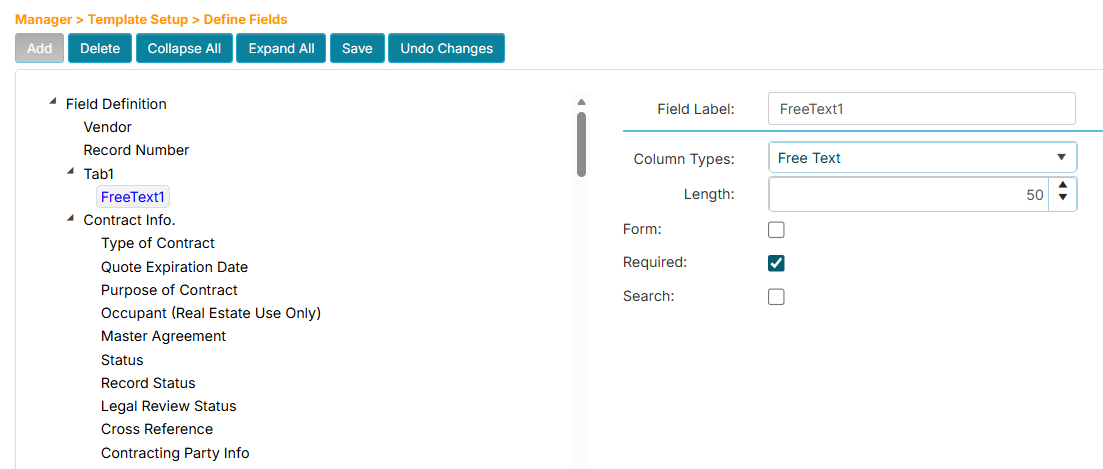The width and height of the screenshot is (1103, 469).
Task: Collapse the Tab1 tree node
Action: 70,172
